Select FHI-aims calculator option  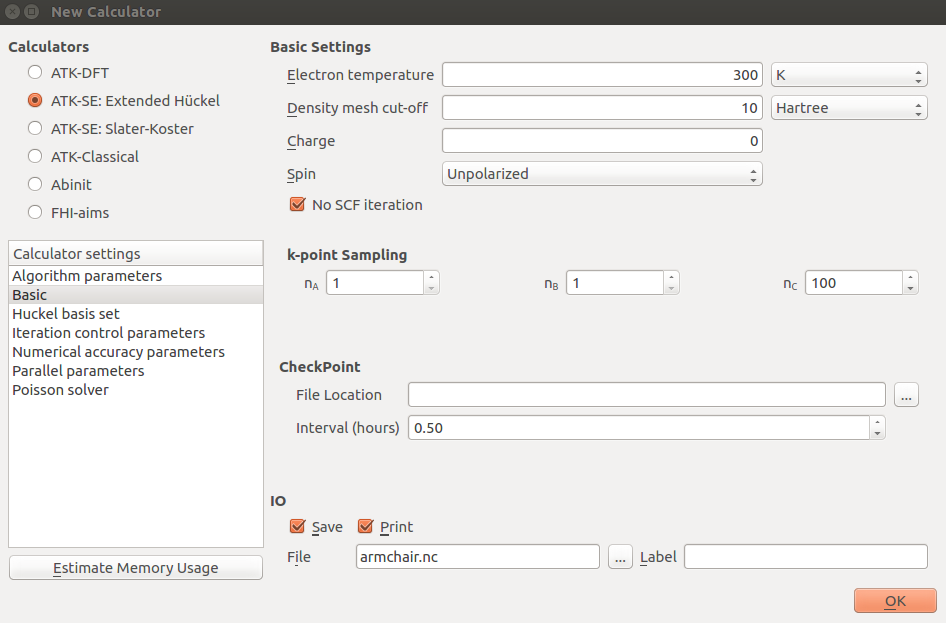coord(35,212)
